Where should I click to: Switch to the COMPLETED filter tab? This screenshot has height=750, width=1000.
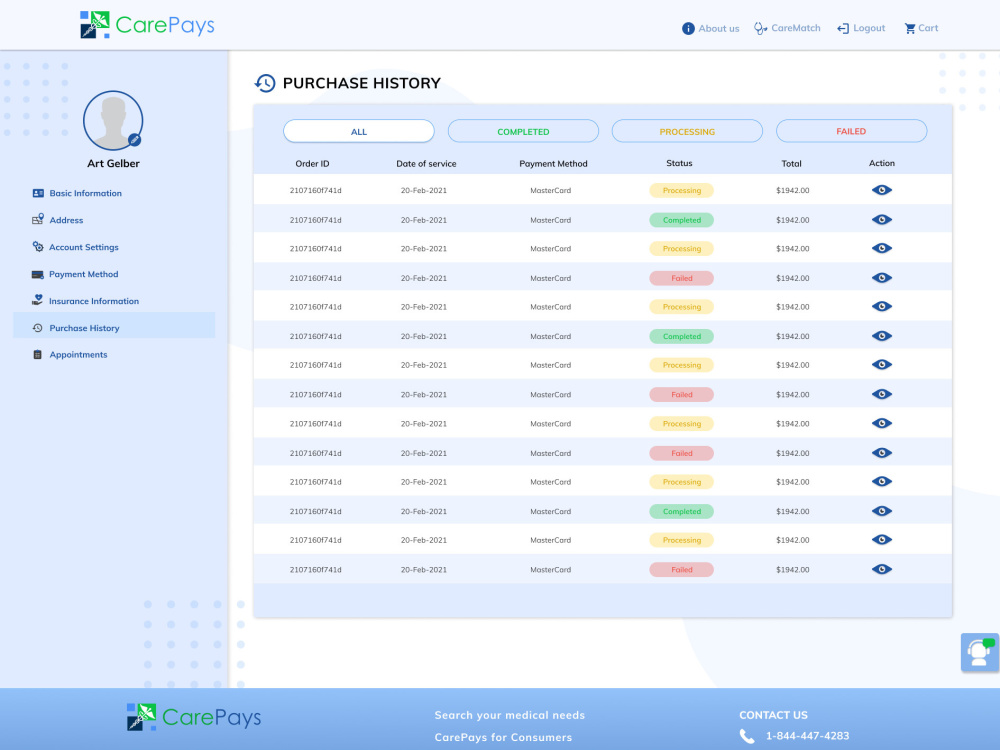(523, 131)
